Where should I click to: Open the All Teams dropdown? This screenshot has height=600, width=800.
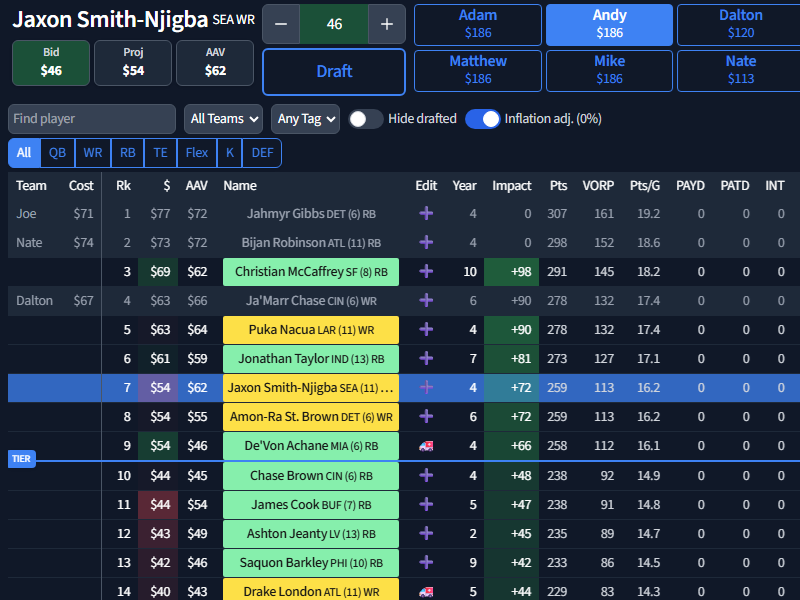click(x=223, y=119)
